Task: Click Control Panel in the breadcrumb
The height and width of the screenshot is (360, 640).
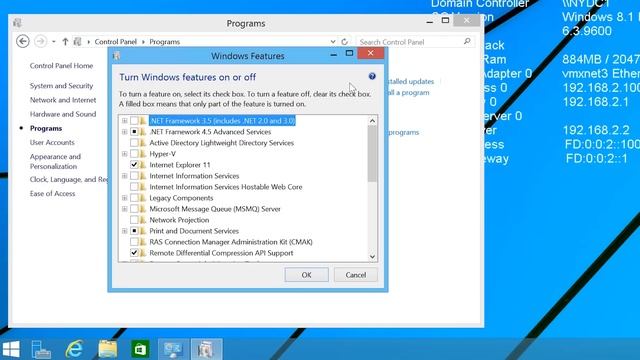Action: (x=116, y=42)
